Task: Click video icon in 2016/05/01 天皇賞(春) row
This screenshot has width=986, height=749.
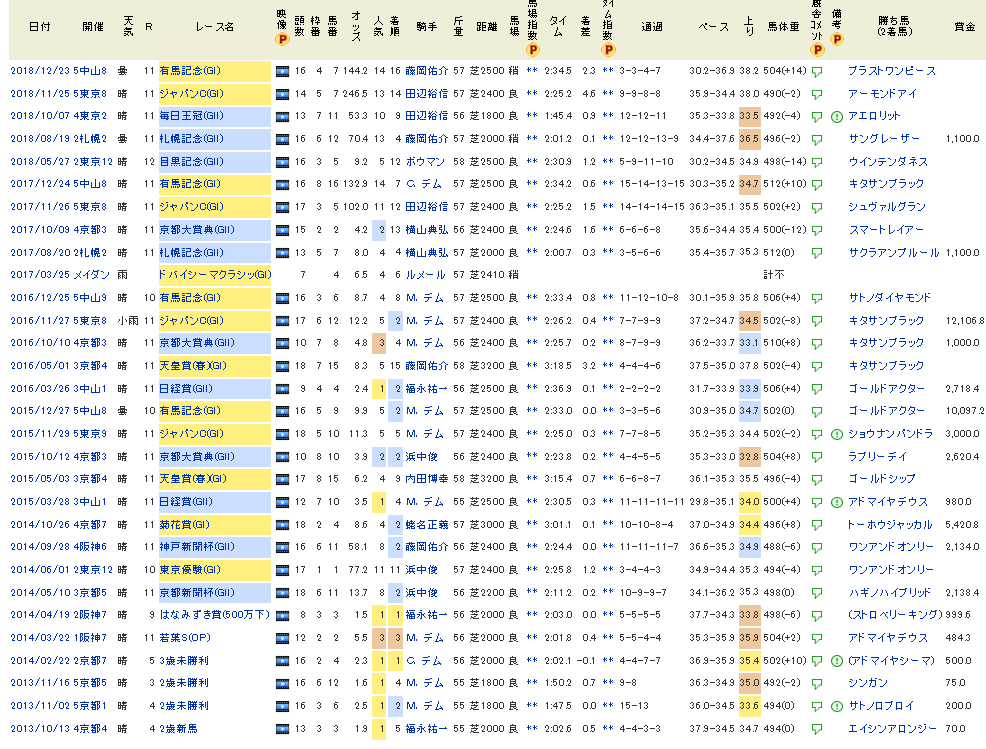Action: [x=281, y=366]
